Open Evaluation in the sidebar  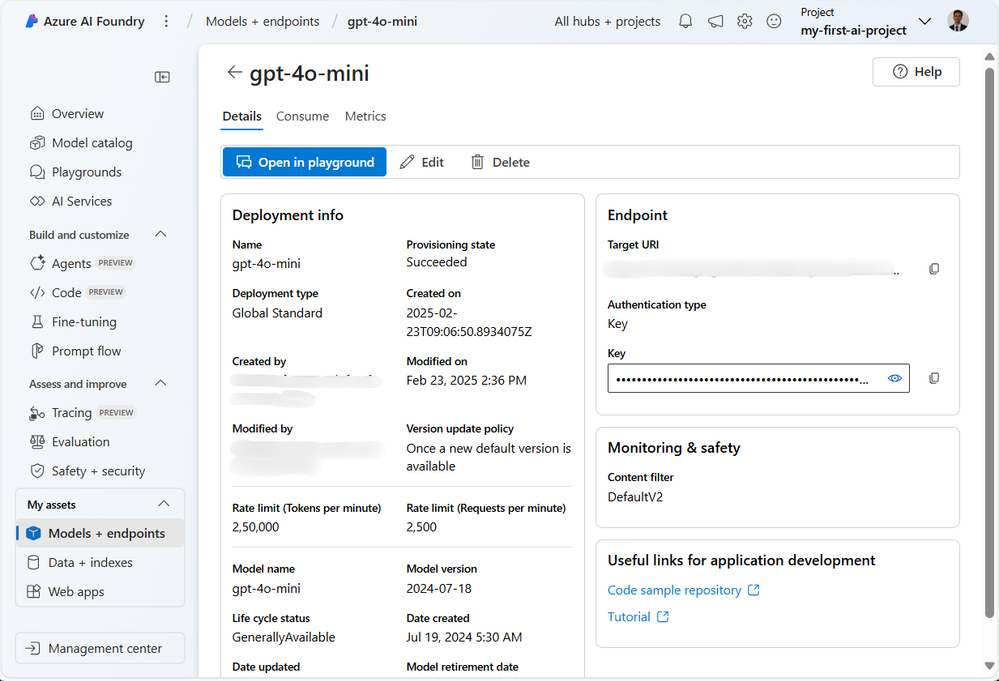point(69,441)
